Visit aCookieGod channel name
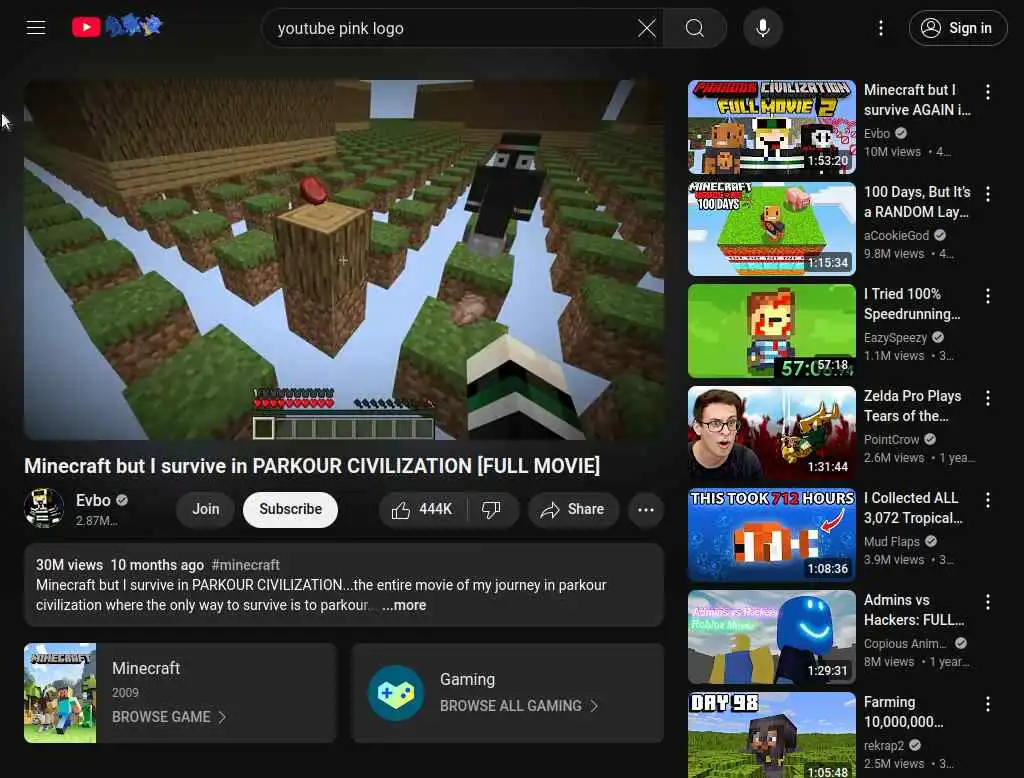Image resolution: width=1024 pixels, height=778 pixels. pyautogui.click(x=896, y=236)
